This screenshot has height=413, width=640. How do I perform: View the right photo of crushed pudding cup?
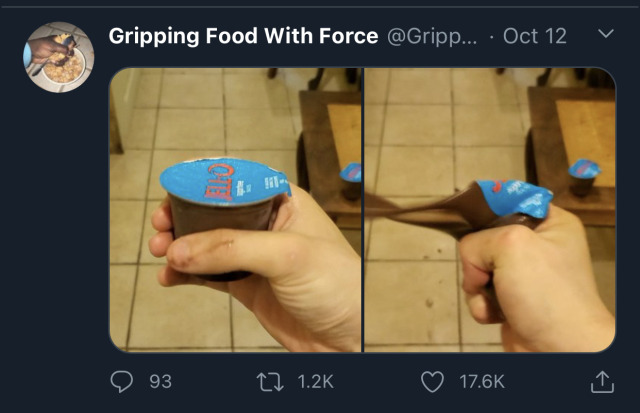[490, 210]
